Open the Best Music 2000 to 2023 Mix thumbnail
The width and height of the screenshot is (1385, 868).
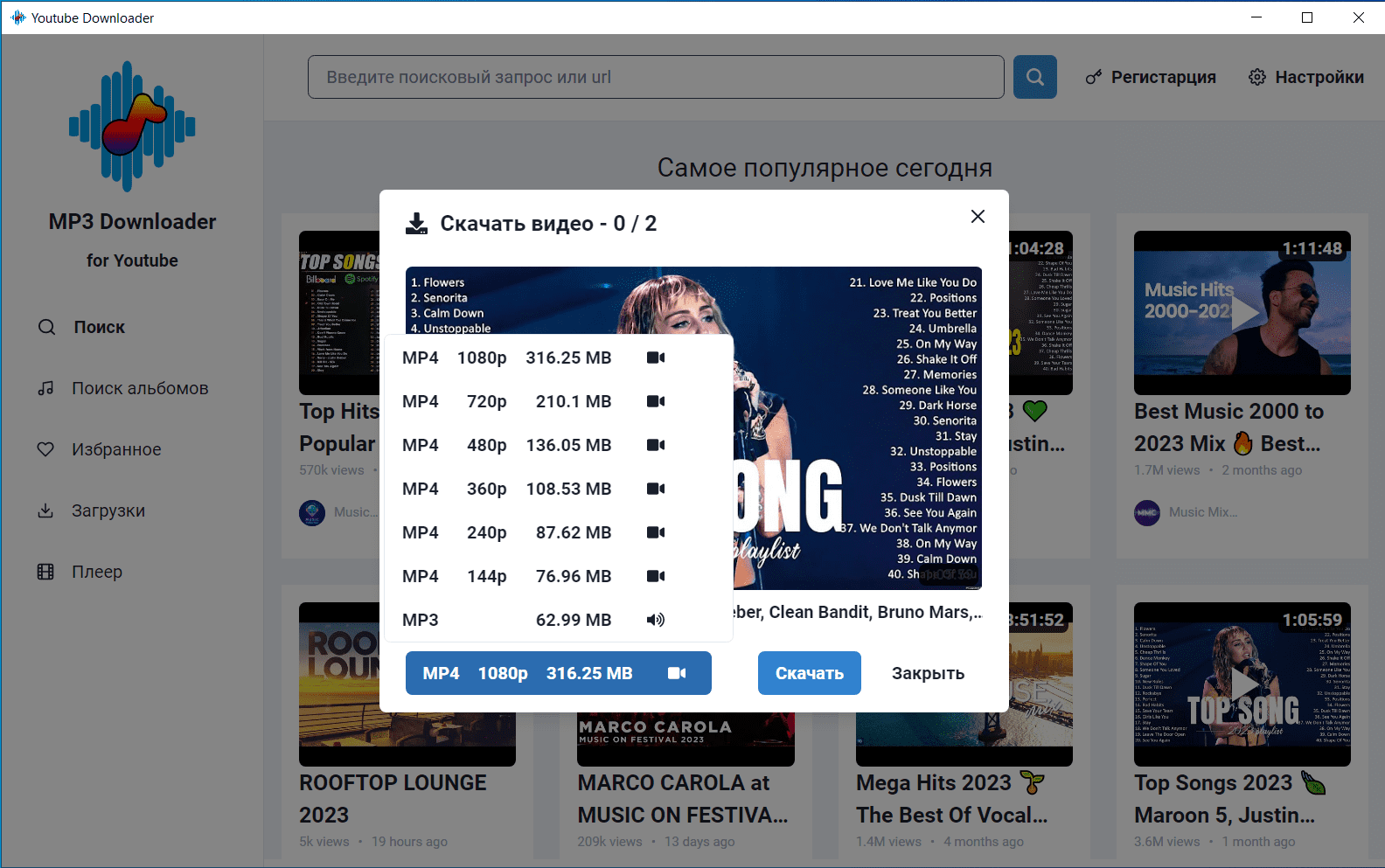point(1242,313)
